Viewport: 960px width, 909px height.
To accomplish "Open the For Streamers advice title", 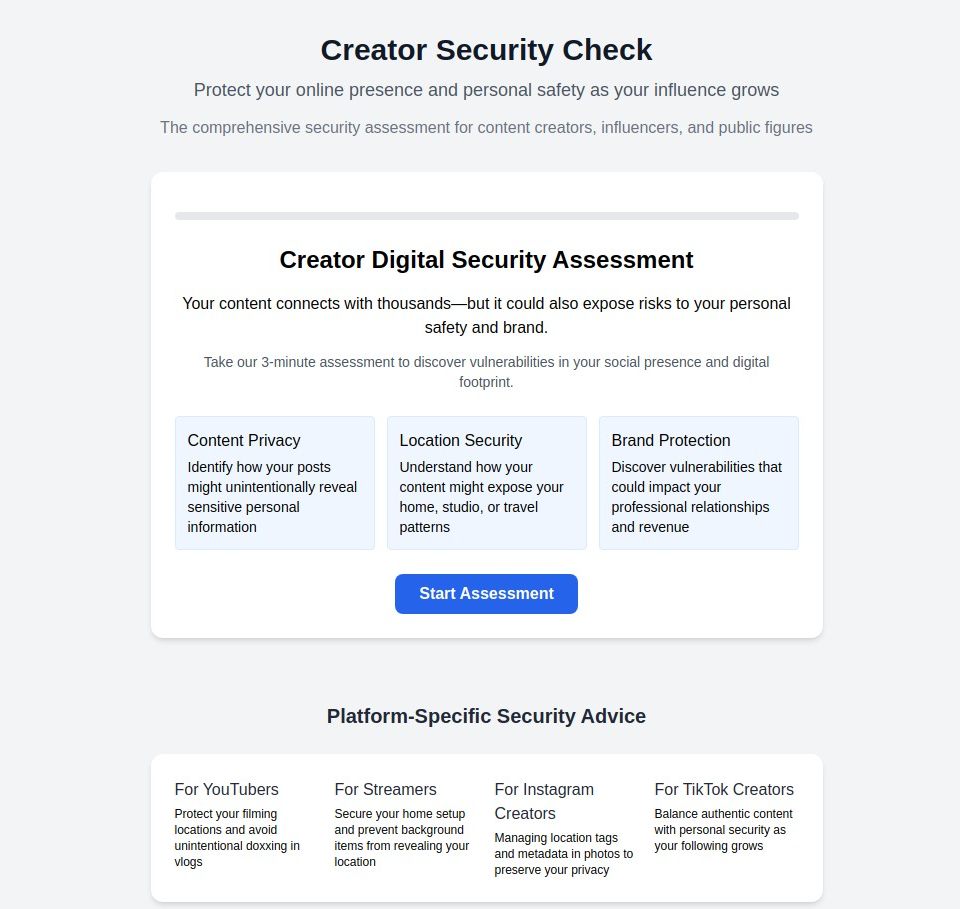I will point(386,789).
